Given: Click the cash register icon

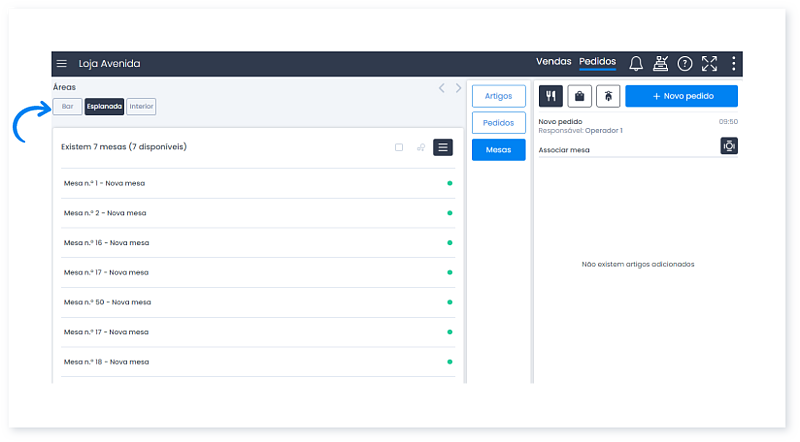Looking at the screenshot, I should pos(660,64).
